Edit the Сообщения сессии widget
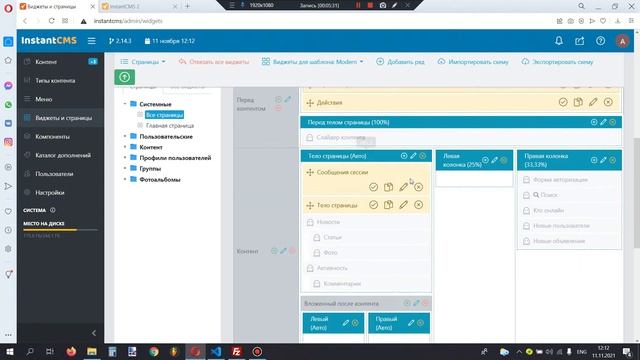Image resolution: width=640 pixels, height=360 pixels. click(403, 187)
